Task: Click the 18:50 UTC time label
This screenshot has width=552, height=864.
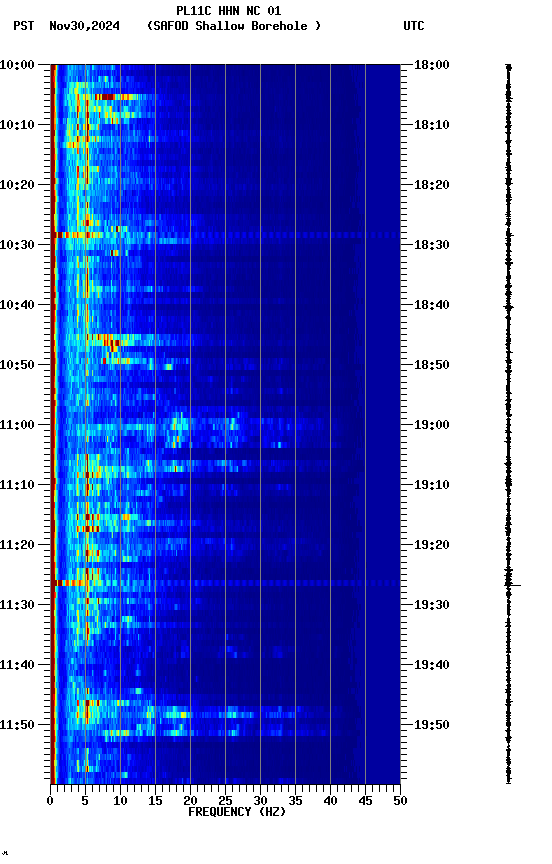Action: 432,365
